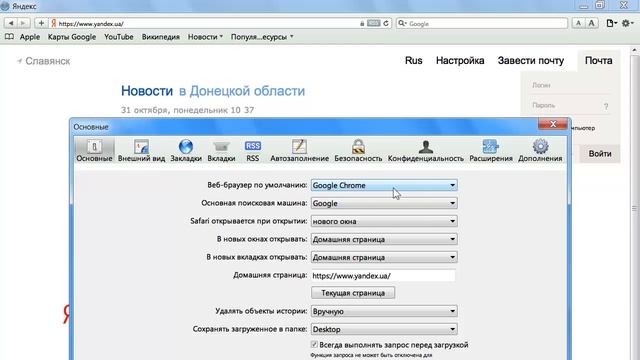Open the Safari settings gear menu

click(x=627, y=23)
